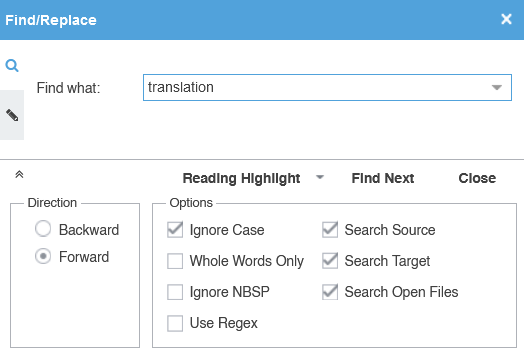
Task: Select the Backward direction radio button
Action: point(43,229)
